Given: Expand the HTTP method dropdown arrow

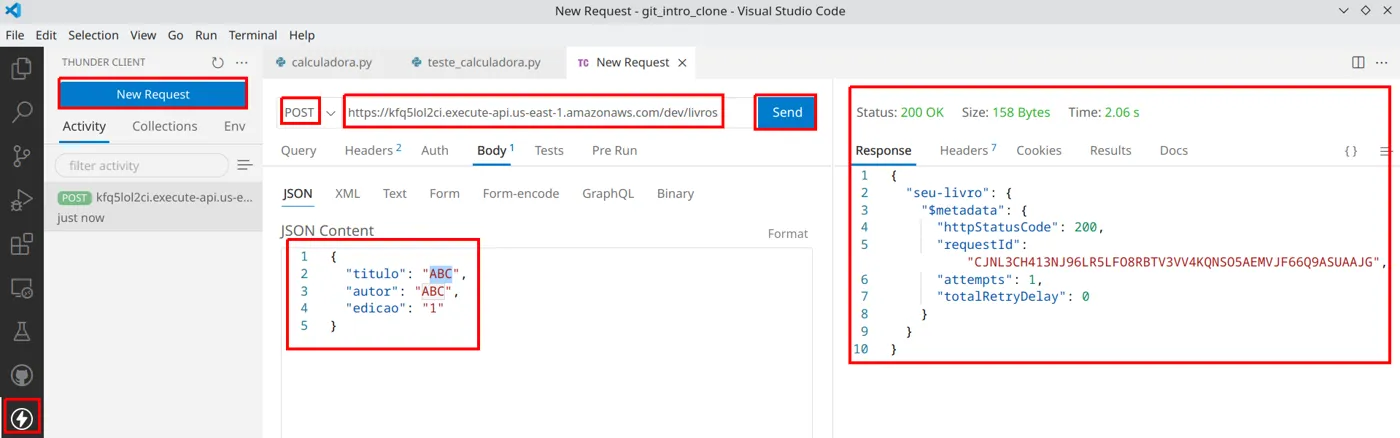Looking at the screenshot, I should (330, 113).
